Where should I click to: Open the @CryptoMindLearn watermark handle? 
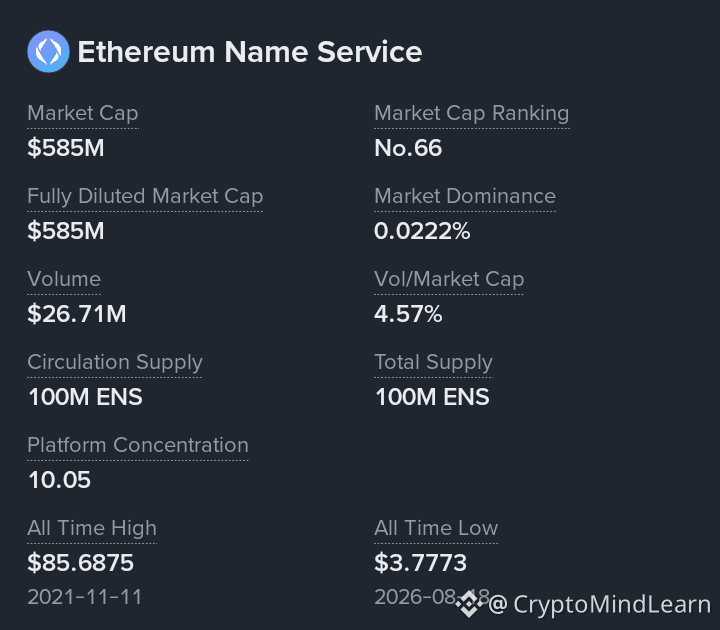point(599,604)
